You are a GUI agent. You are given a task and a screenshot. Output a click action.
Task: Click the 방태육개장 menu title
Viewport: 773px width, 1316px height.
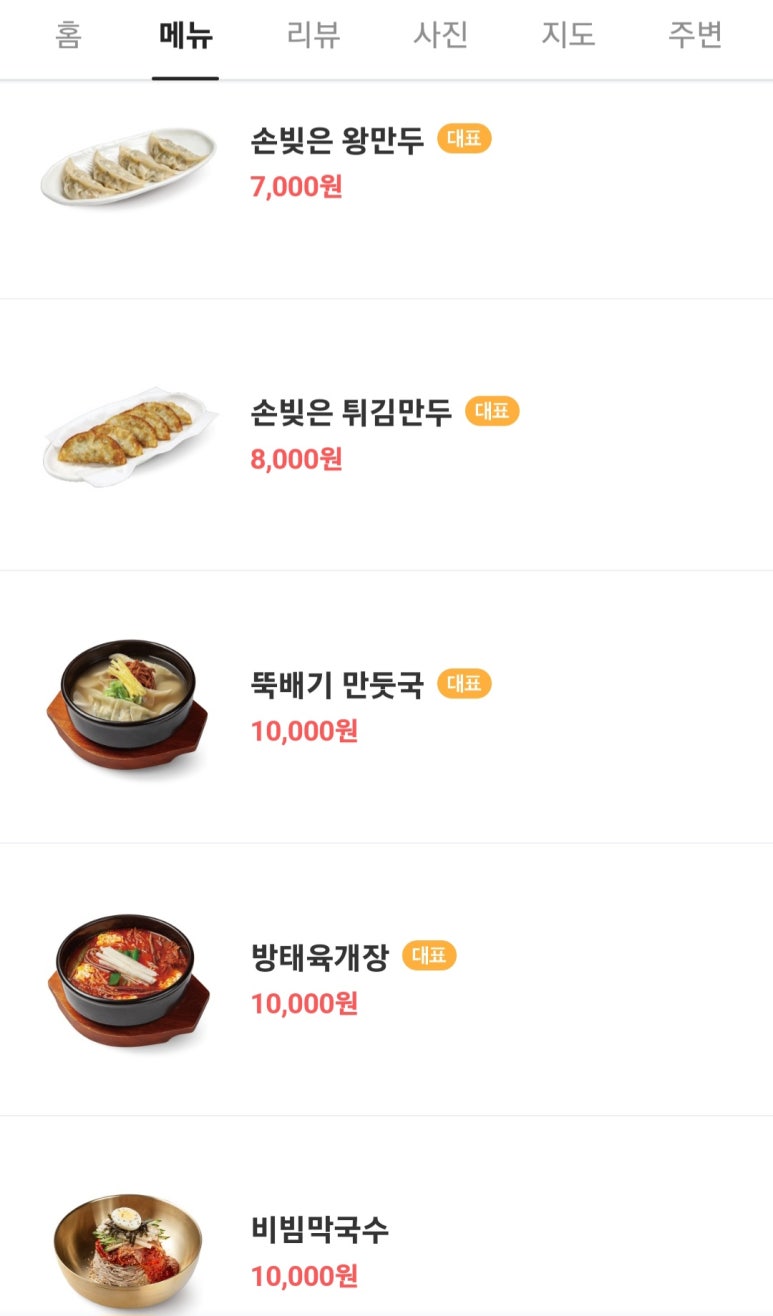click(319, 957)
